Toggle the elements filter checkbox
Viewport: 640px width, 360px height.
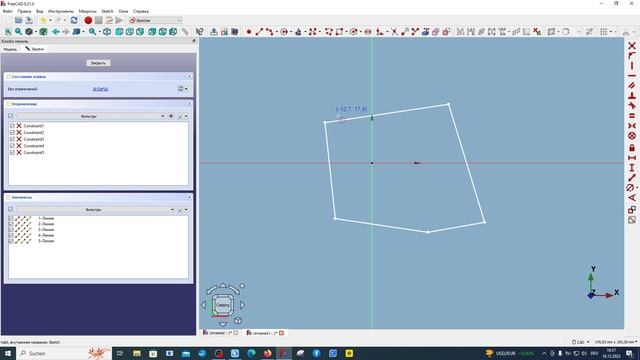[11, 209]
